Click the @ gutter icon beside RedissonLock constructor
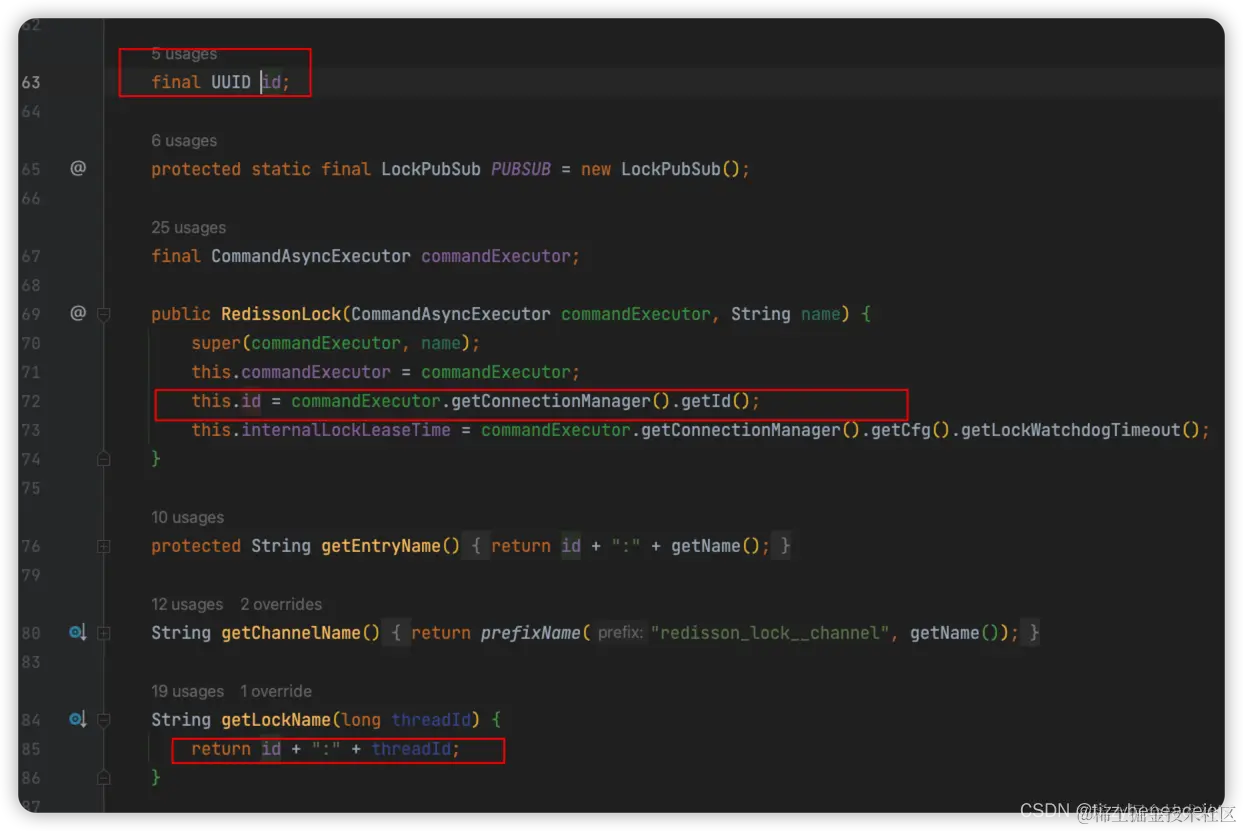 click(x=78, y=313)
